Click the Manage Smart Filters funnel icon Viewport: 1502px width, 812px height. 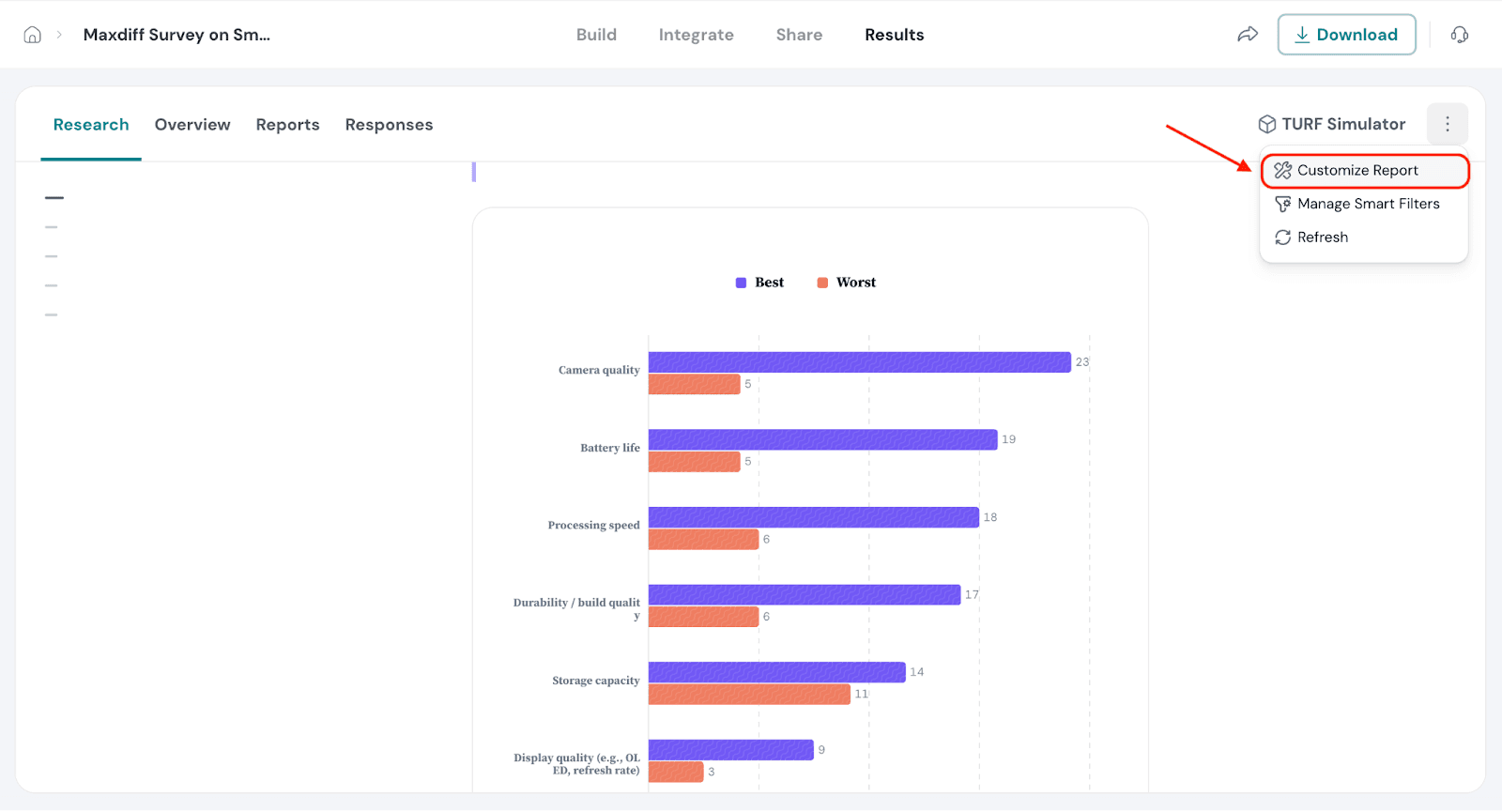click(x=1282, y=204)
